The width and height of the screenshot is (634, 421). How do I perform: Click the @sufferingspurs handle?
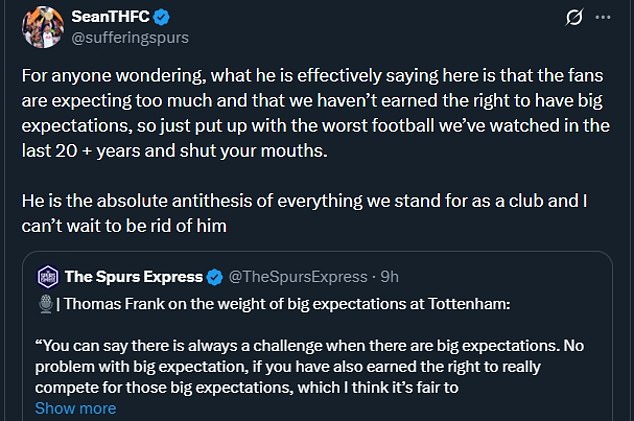click(129, 37)
